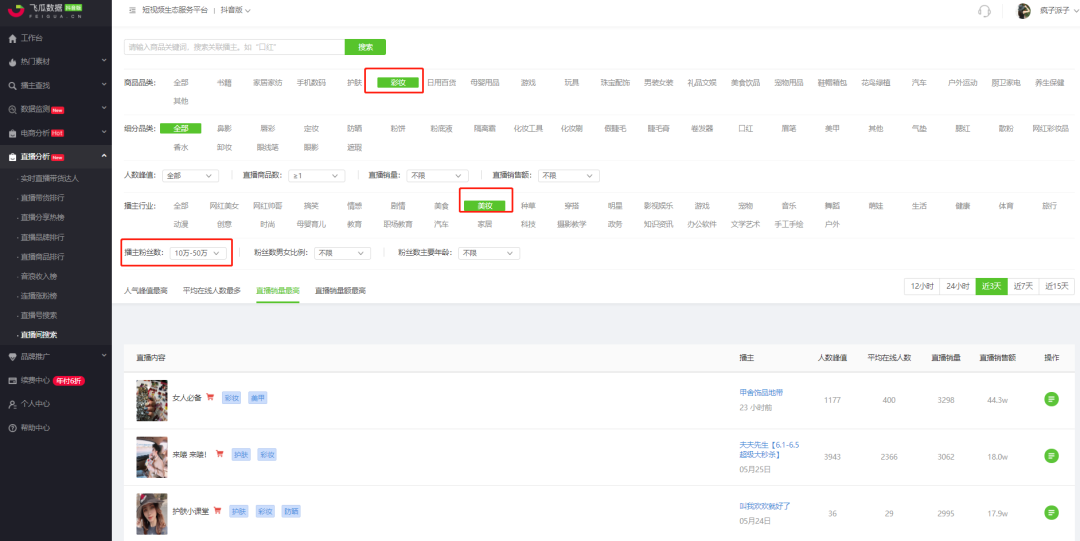Open the 粉丝数男女比例 dropdown
This screenshot has width=1080, height=541.
point(342,254)
